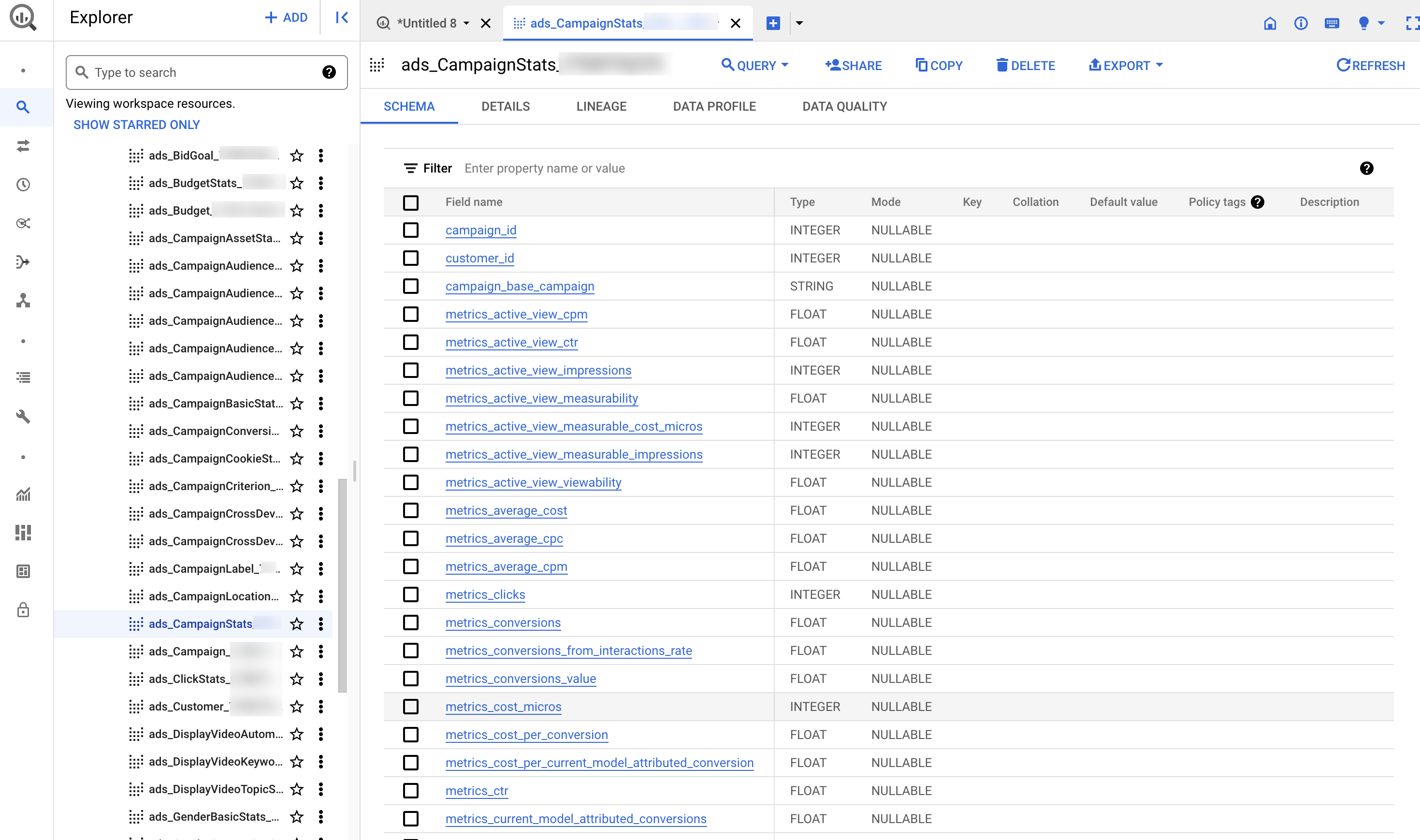Open the metrics_average_cost field link
This screenshot has width=1420, height=840.
[507, 510]
